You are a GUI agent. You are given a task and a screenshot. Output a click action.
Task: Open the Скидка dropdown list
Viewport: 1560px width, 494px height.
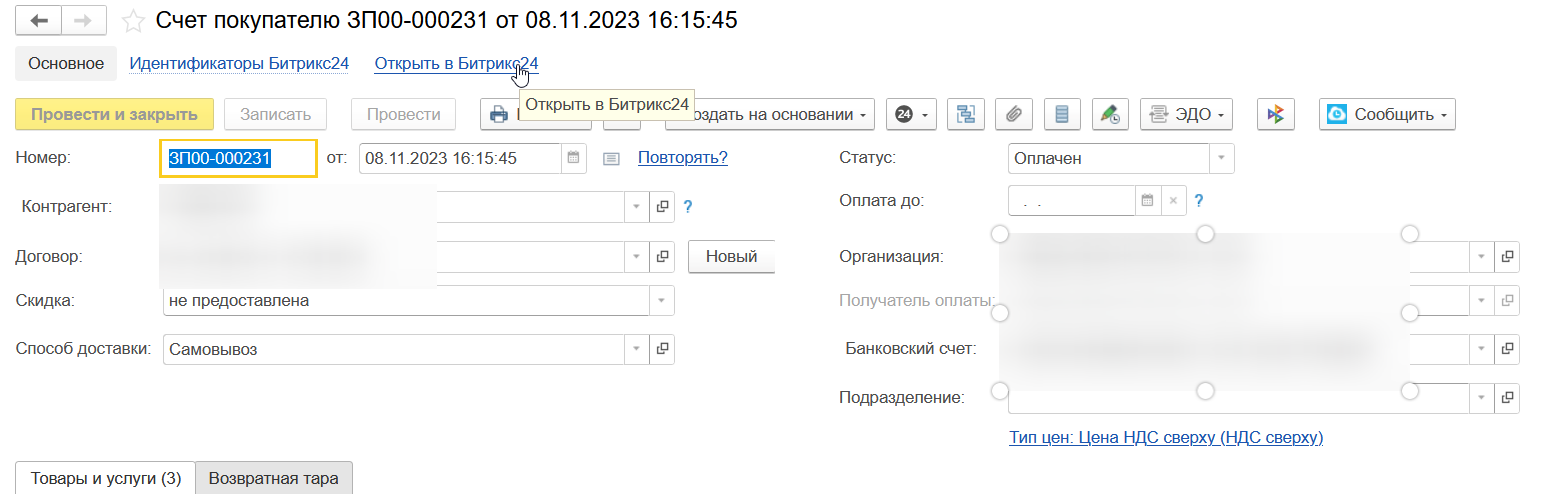661,300
